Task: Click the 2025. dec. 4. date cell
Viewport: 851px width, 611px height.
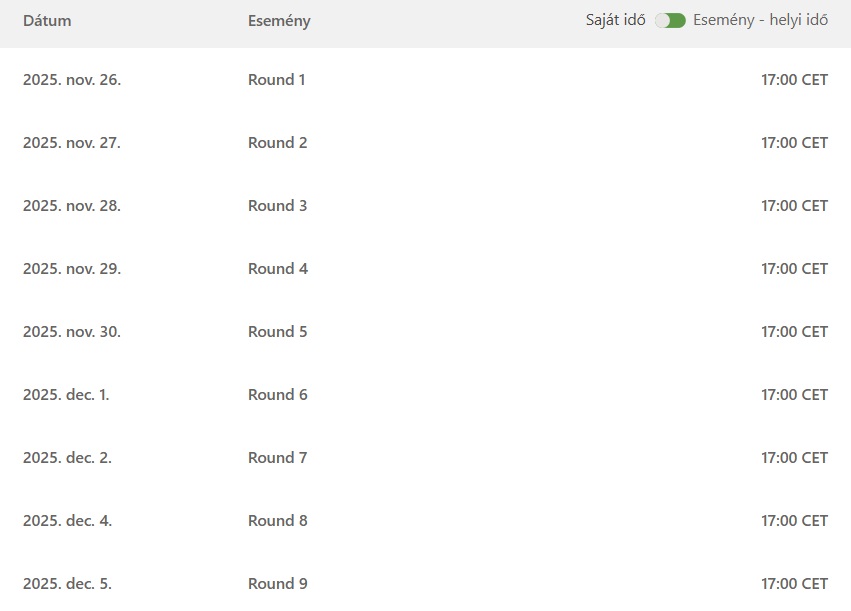Action: point(67,521)
